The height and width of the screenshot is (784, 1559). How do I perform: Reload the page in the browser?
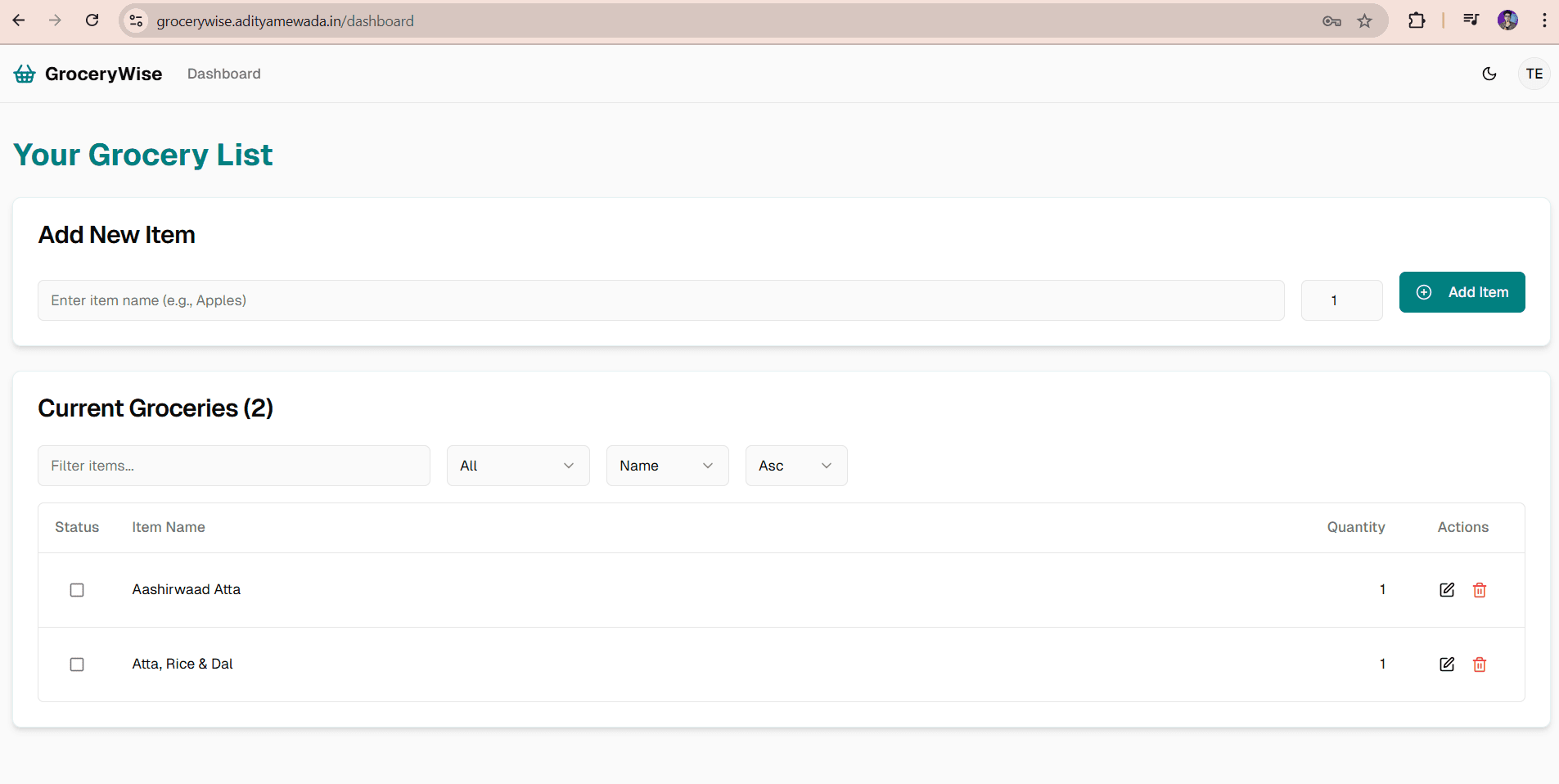pos(92,20)
